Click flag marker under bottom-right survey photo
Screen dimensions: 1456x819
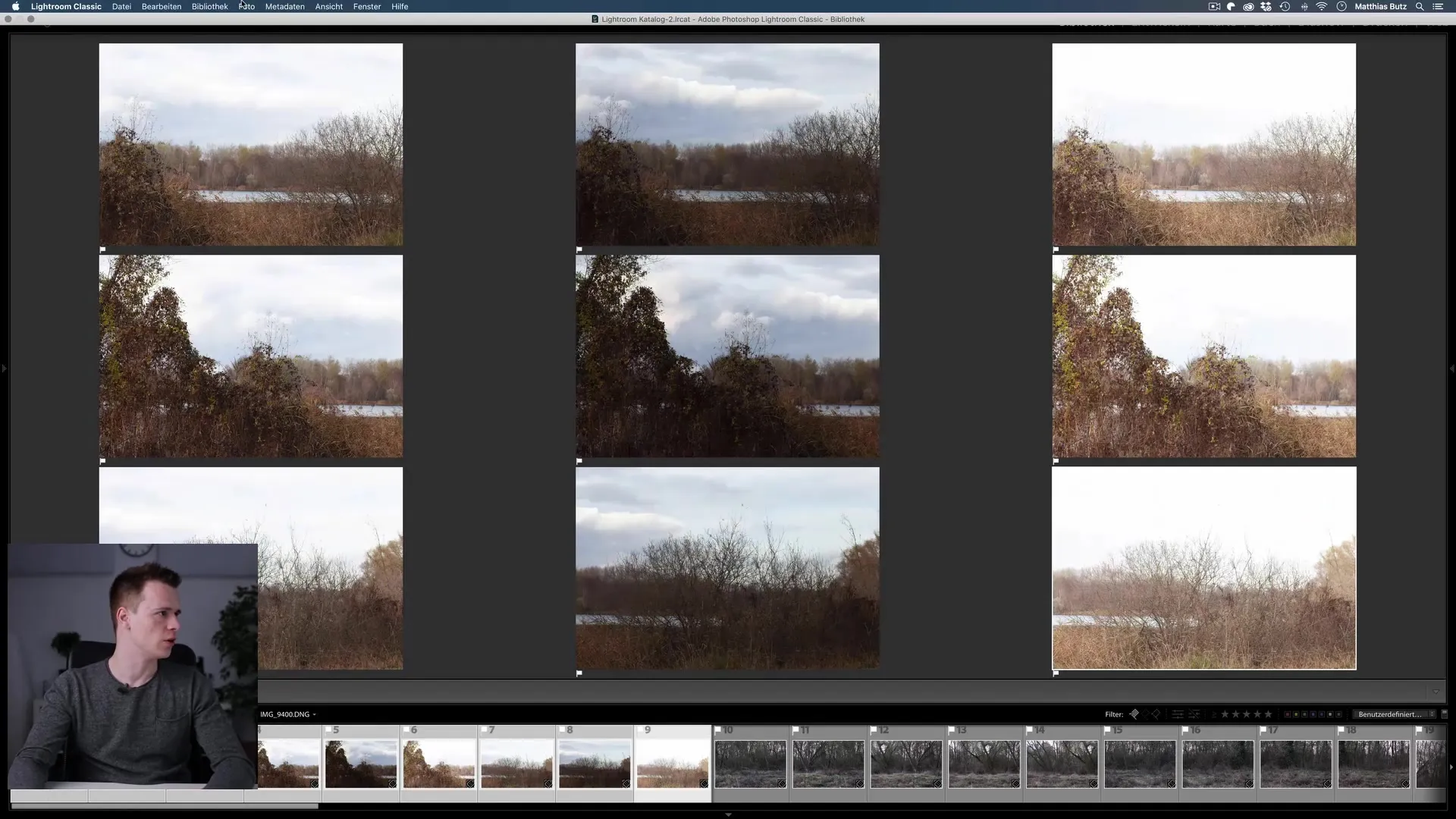pos(1056,673)
